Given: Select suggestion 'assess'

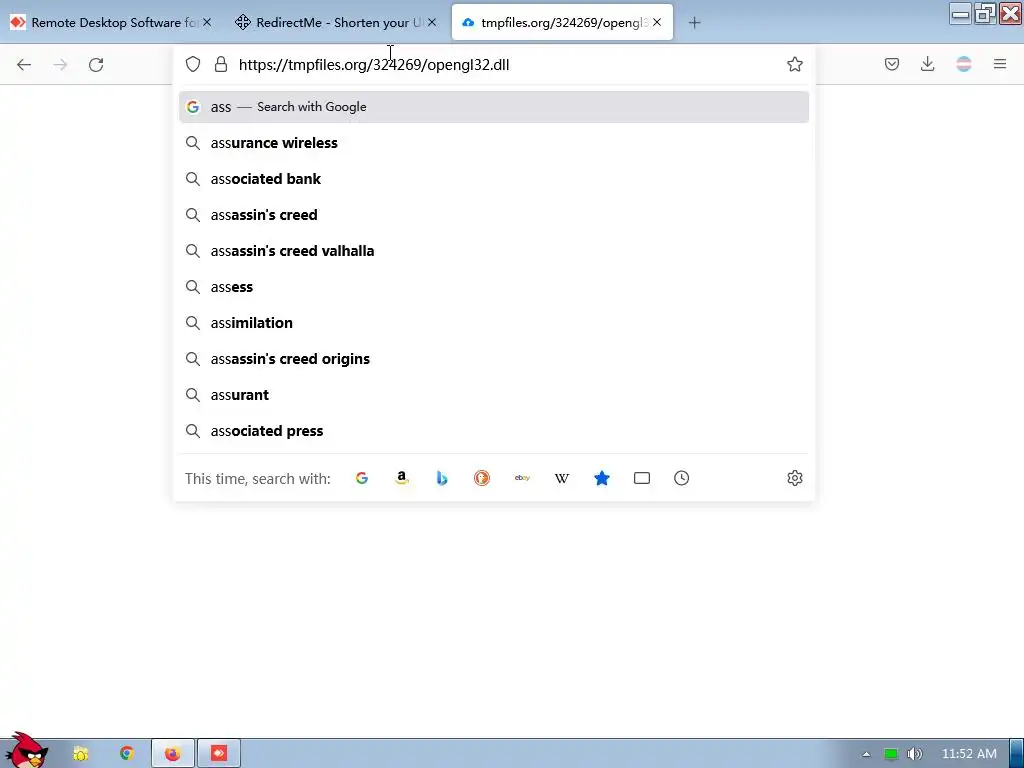Looking at the screenshot, I should [x=494, y=287].
